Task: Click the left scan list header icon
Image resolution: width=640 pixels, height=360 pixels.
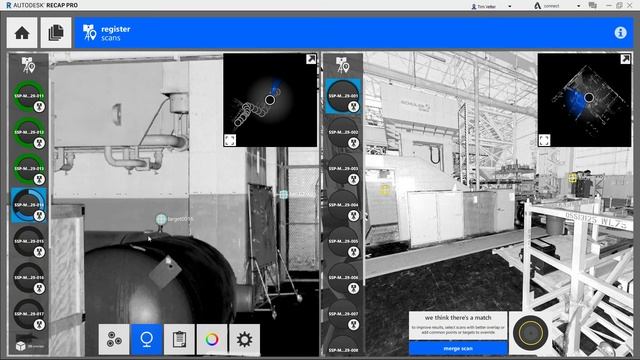Action: tap(28, 65)
